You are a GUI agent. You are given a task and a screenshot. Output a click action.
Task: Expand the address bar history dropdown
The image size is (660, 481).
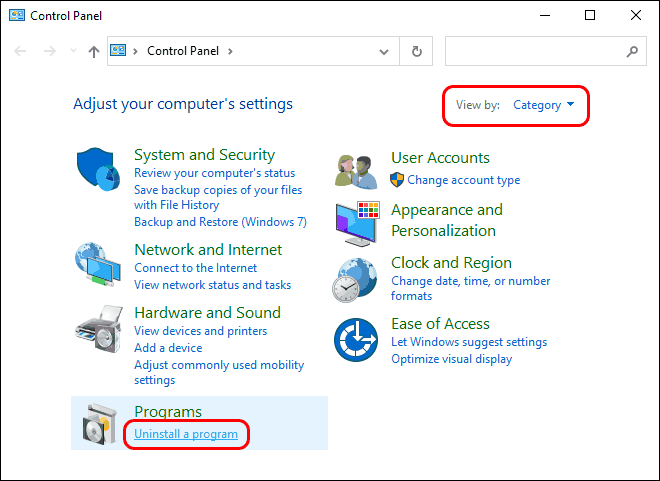coord(383,52)
